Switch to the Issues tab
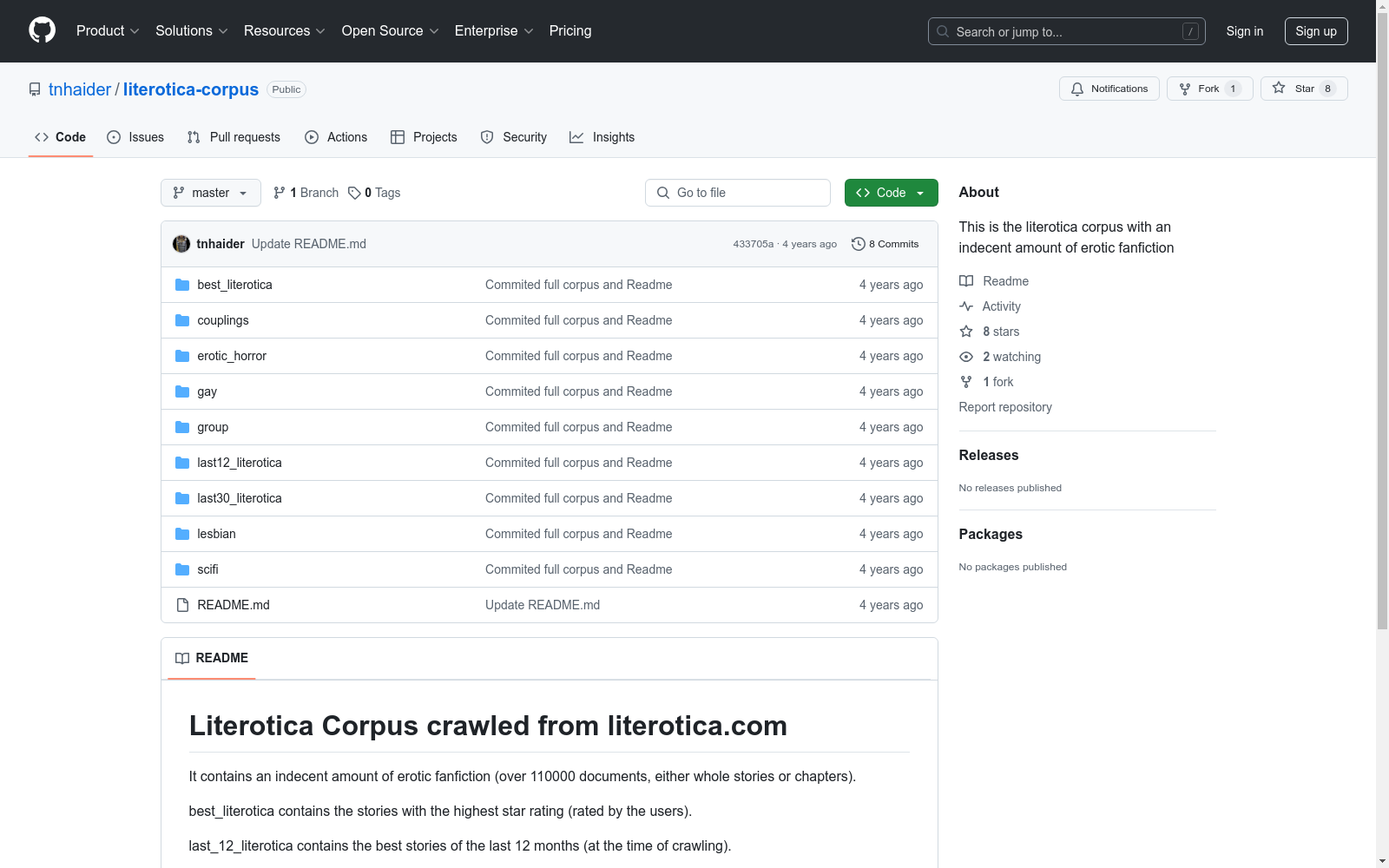This screenshot has width=1389, height=868. coord(135,137)
